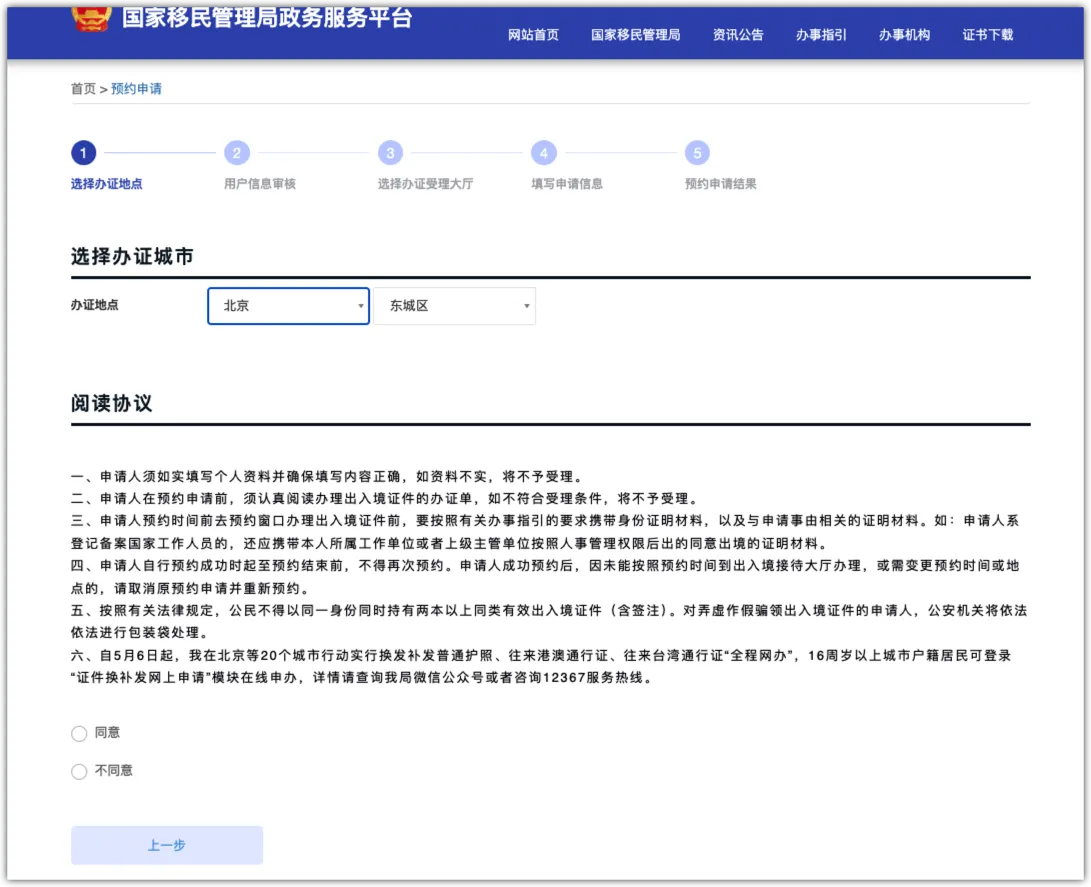Go to 国家移民管理局 nav item

click(635, 35)
